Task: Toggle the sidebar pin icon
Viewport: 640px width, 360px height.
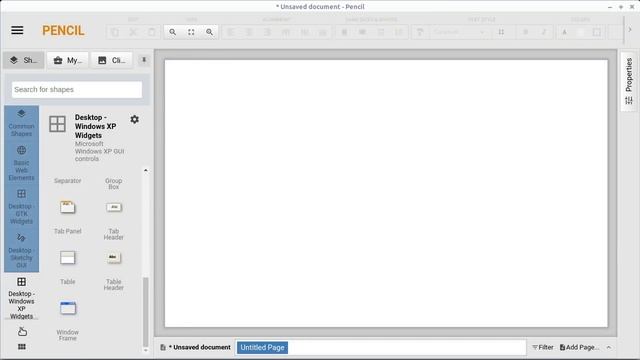Action: click(x=144, y=60)
